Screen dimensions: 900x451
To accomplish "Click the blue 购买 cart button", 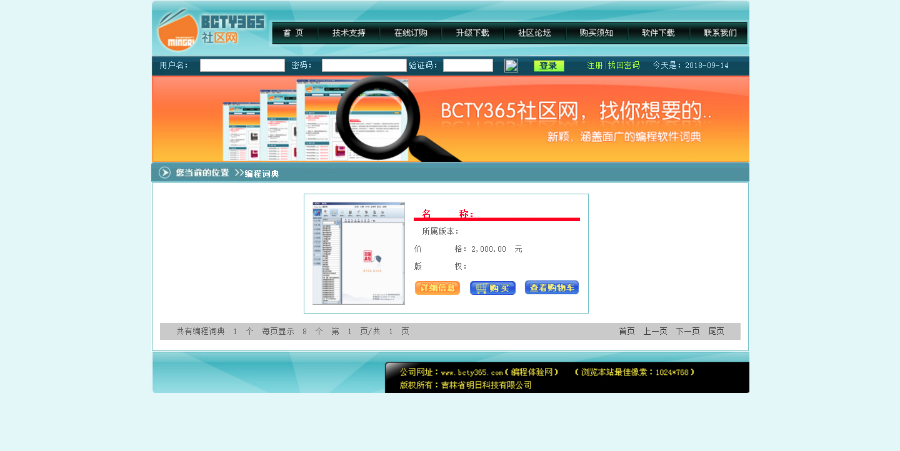I will [492, 288].
